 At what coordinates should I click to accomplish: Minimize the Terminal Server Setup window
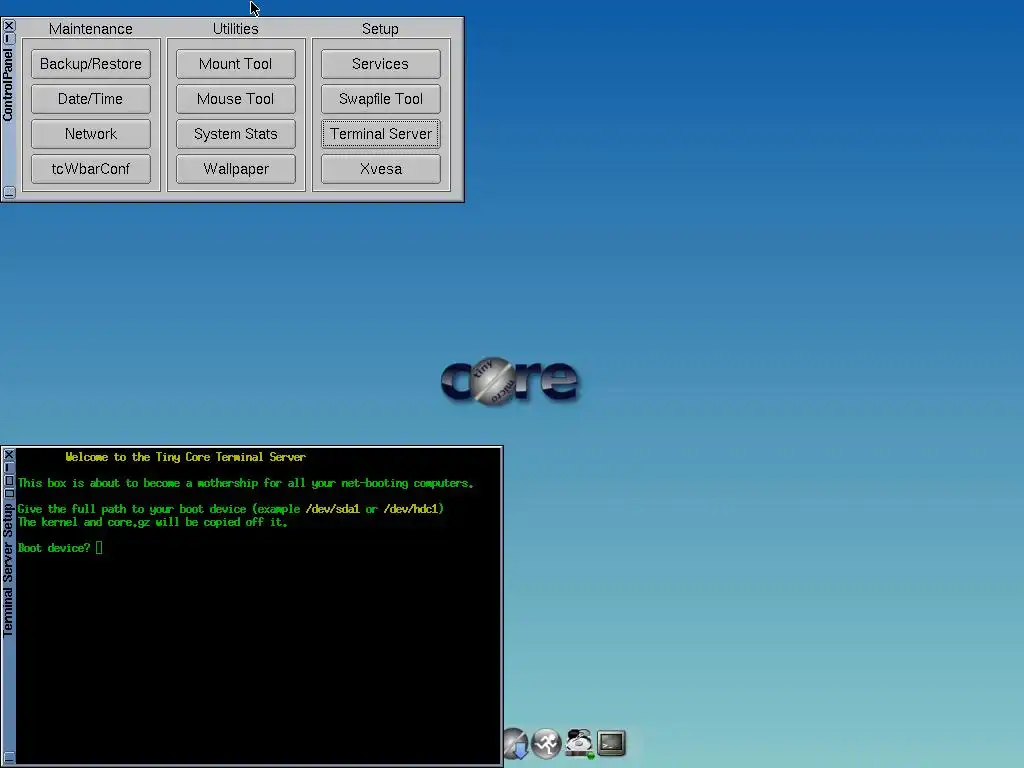[x=8, y=467]
